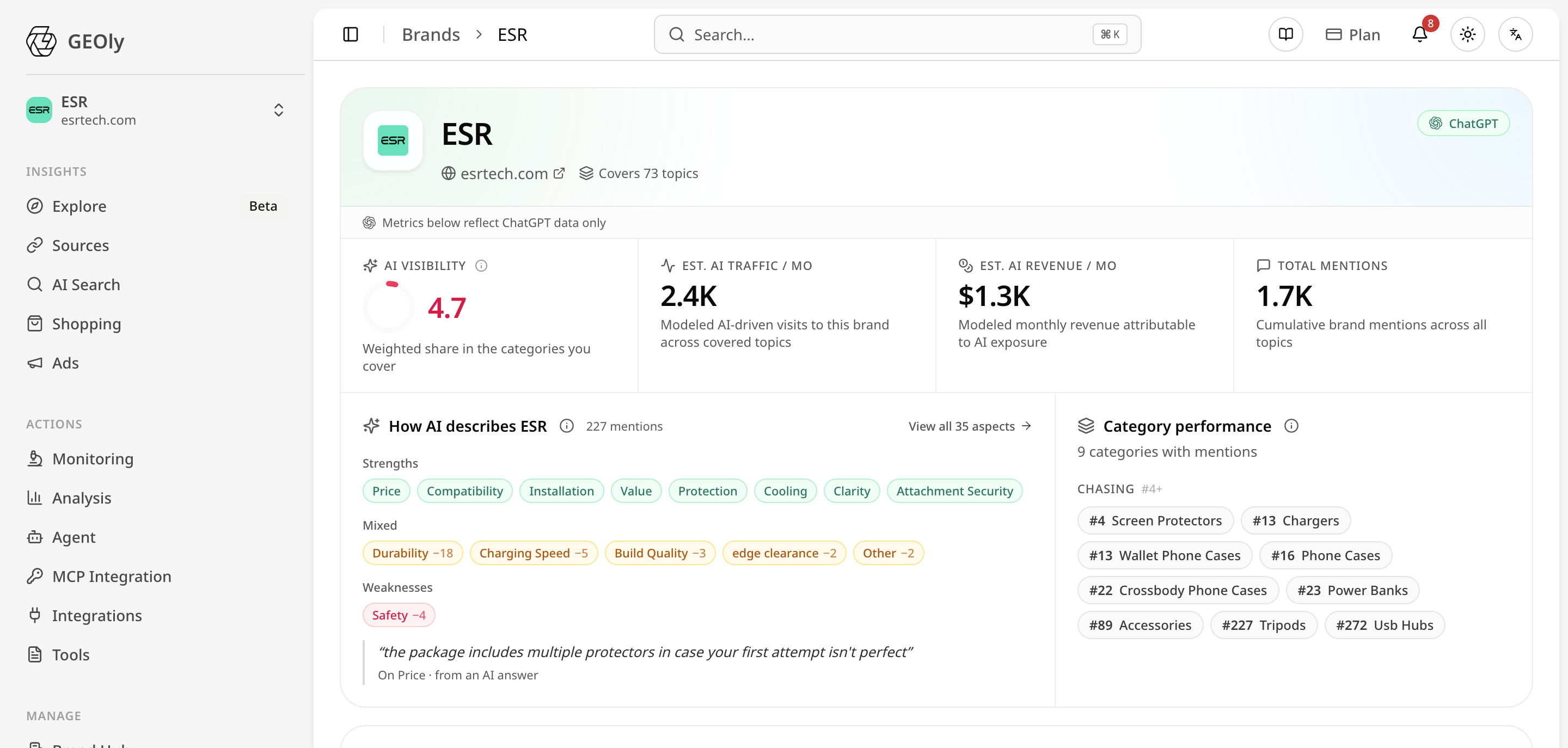Select the Value strength tag
Viewport: 1568px width, 748px height.
click(x=636, y=491)
